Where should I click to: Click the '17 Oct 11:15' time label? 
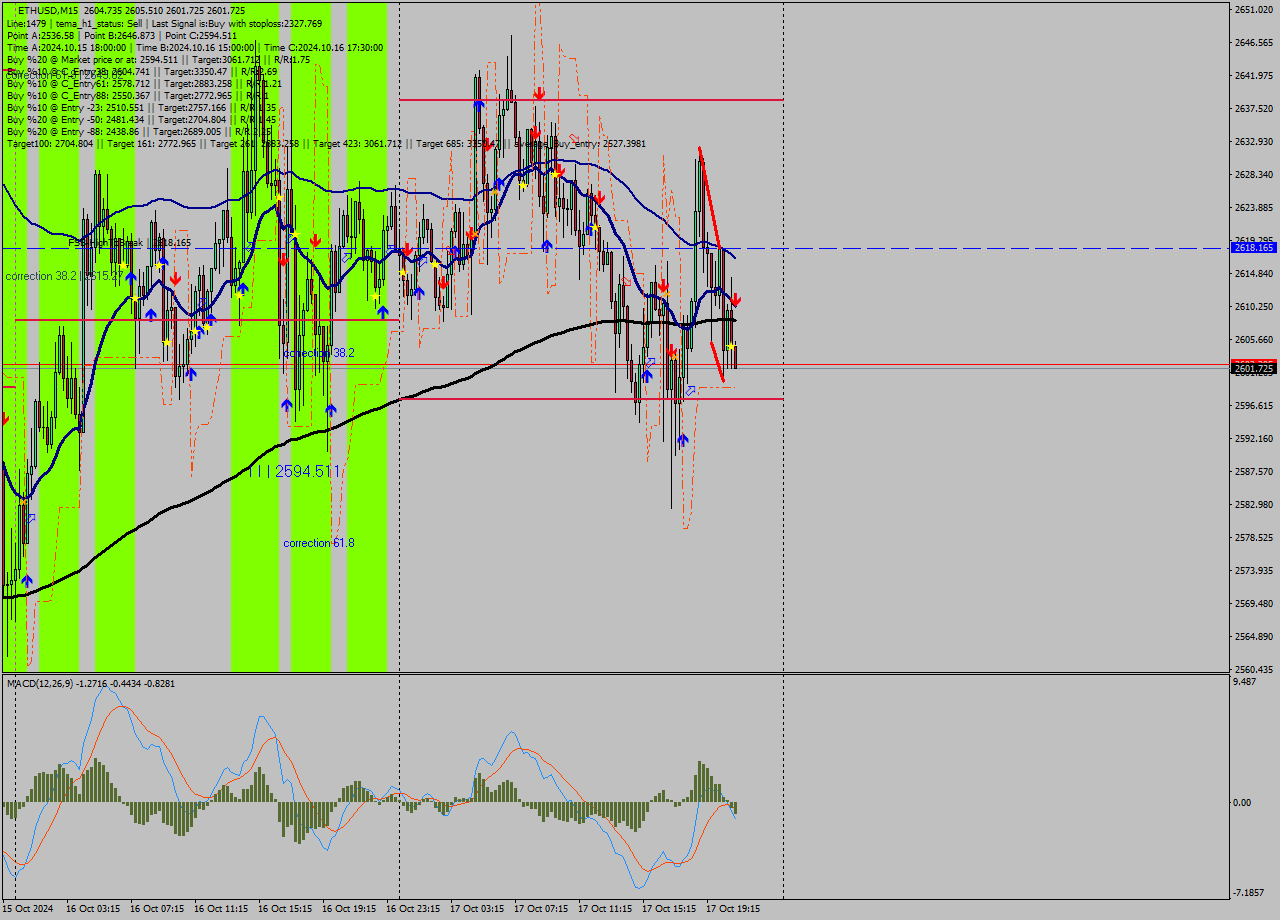click(605, 909)
